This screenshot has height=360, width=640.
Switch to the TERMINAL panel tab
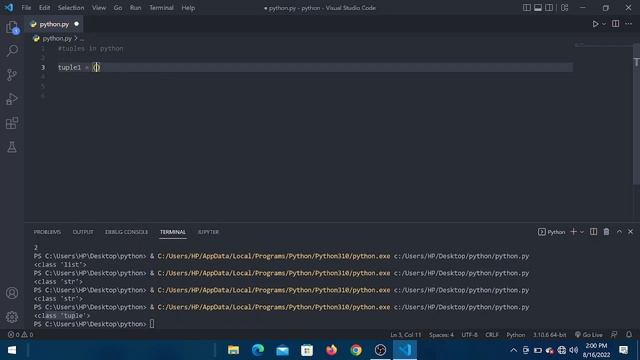pyautogui.click(x=173, y=232)
